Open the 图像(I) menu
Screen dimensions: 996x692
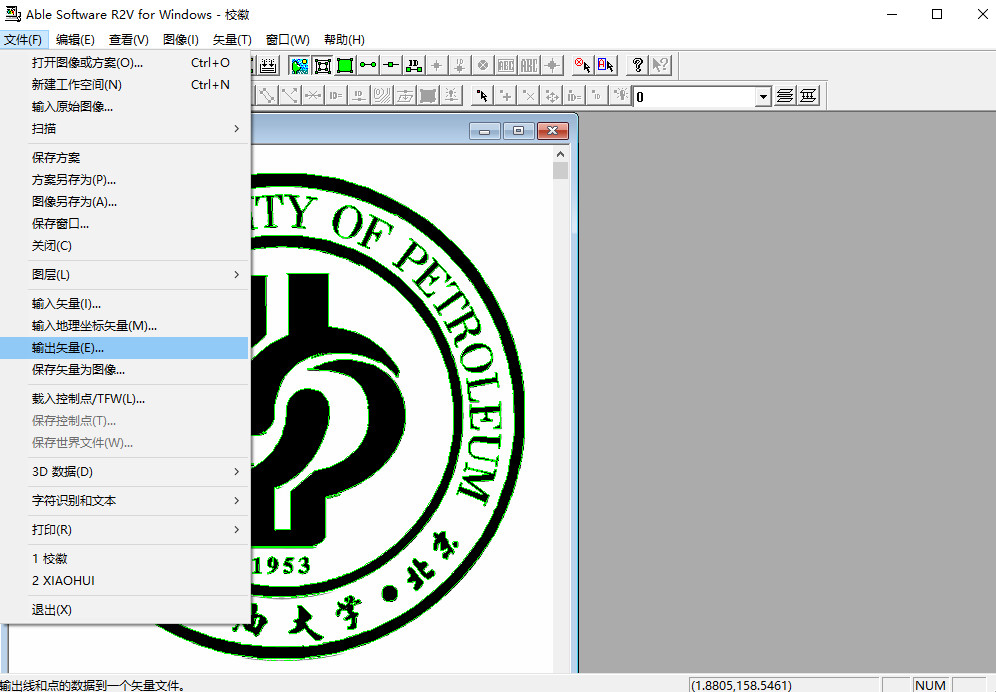[x=180, y=39]
